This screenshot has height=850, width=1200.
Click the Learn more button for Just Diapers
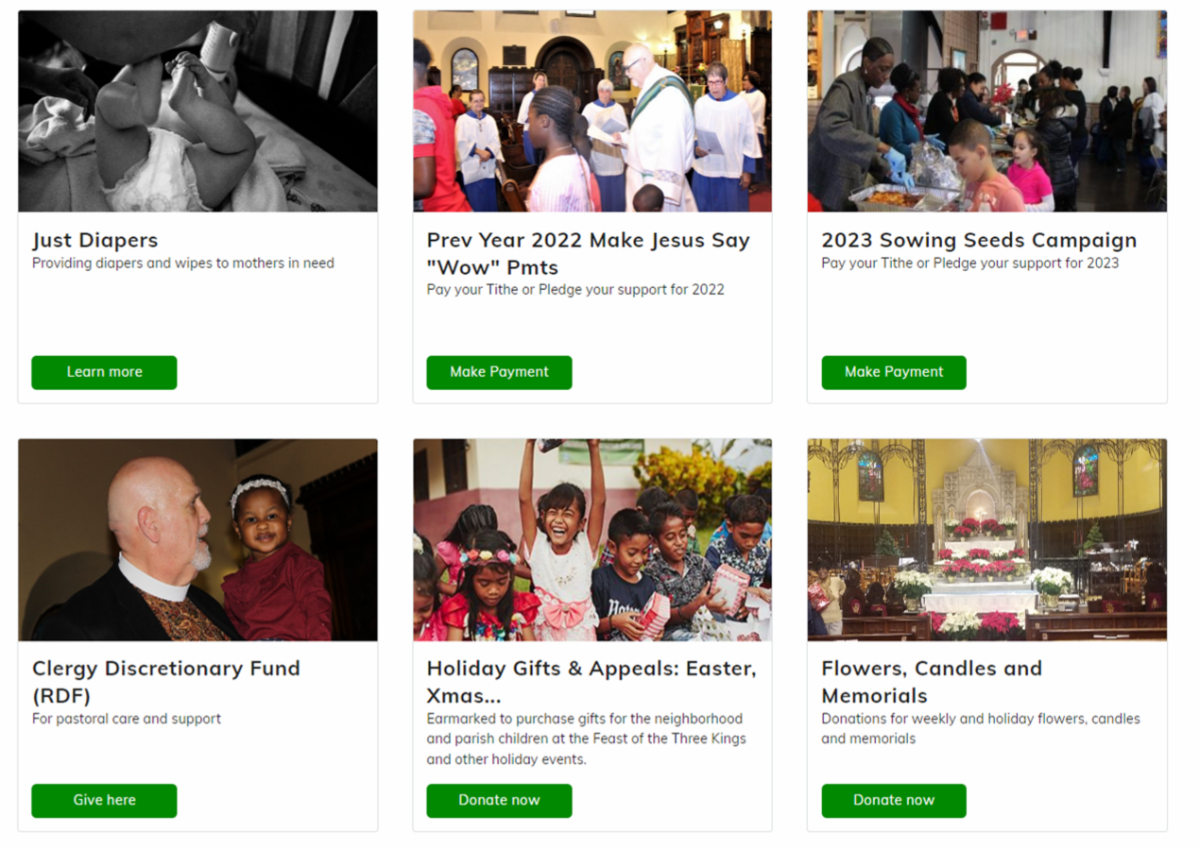tap(104, 372)
